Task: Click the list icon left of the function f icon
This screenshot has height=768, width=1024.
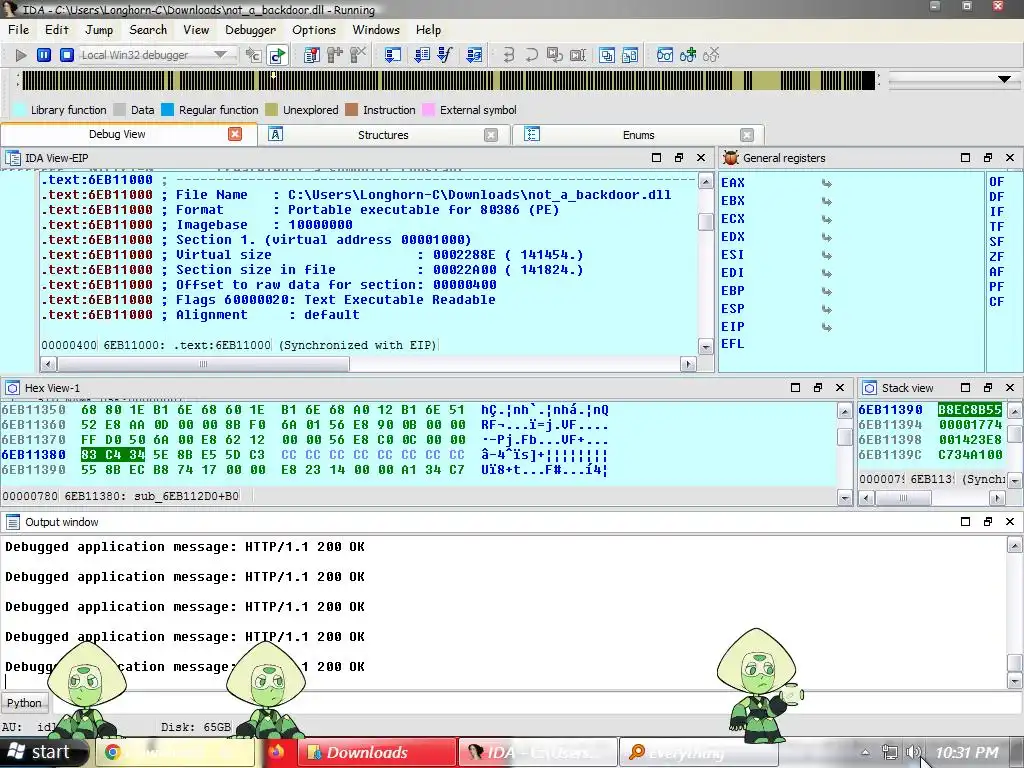Action: (422, 55)
